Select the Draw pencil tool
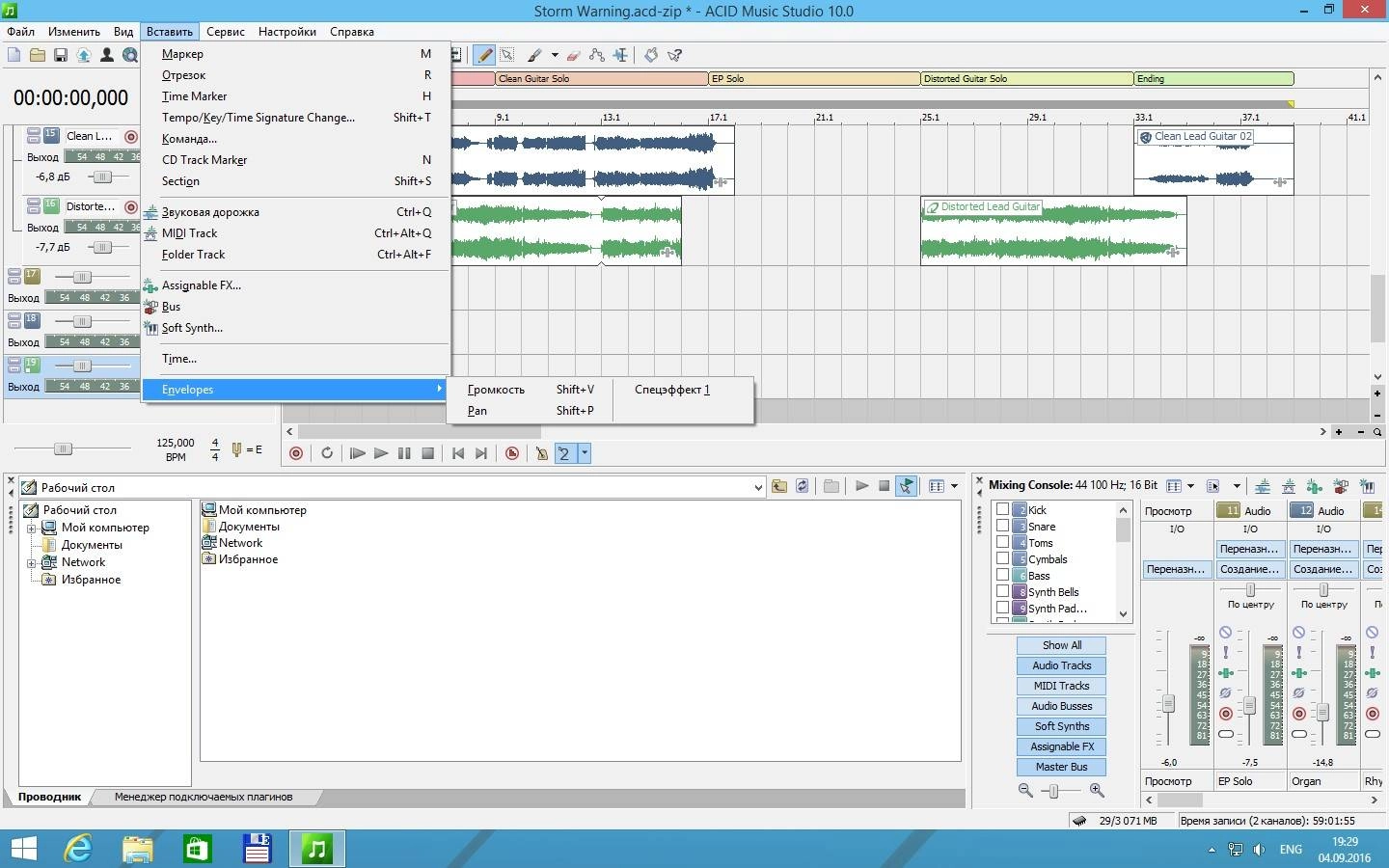This screenshot has height=868, width=1389. 484,55
